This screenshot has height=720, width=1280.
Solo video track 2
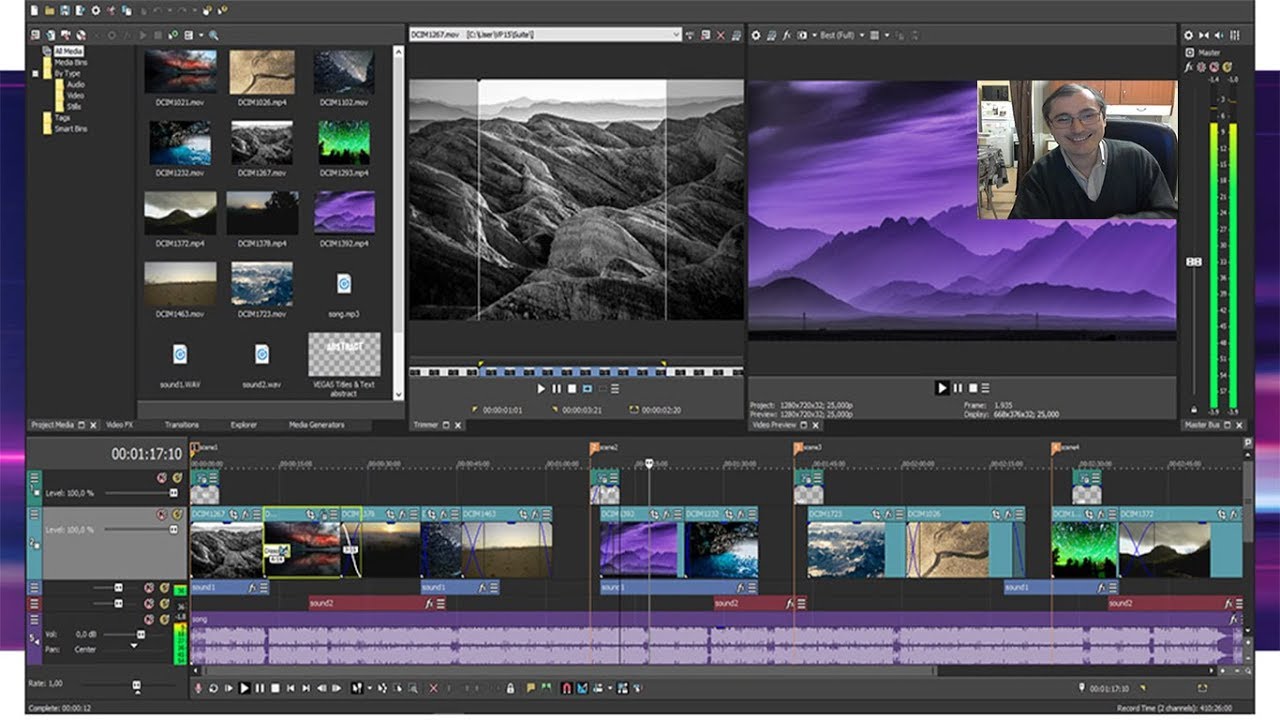point(177,514)
